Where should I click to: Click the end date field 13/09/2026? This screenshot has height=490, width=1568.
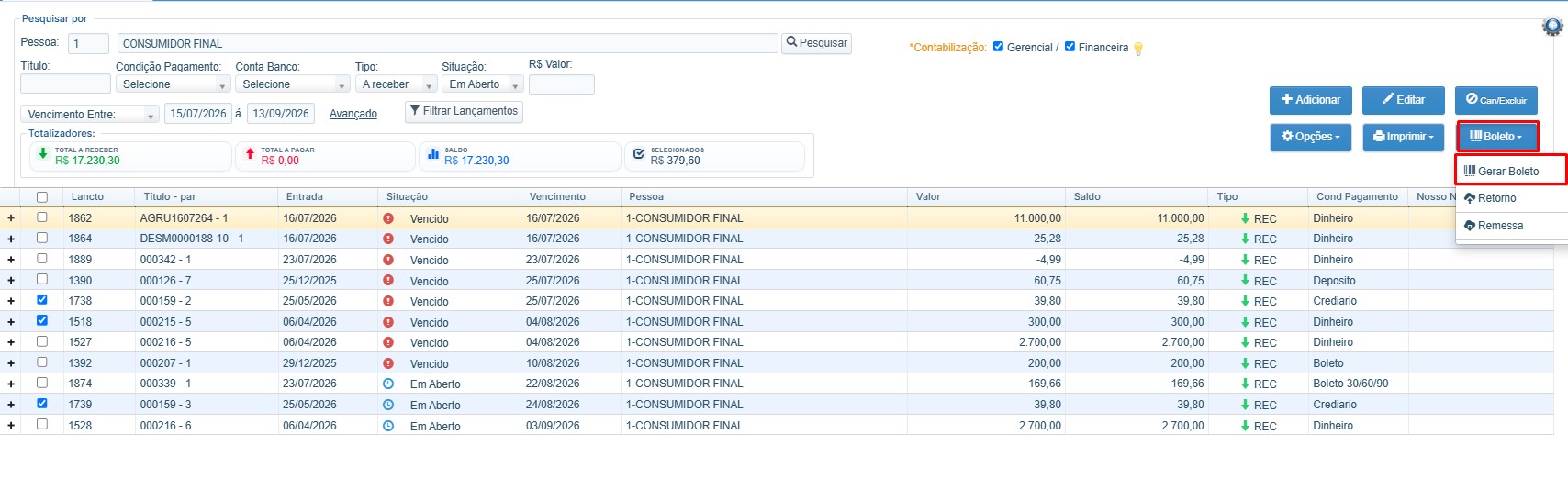[x=281, y=114]
